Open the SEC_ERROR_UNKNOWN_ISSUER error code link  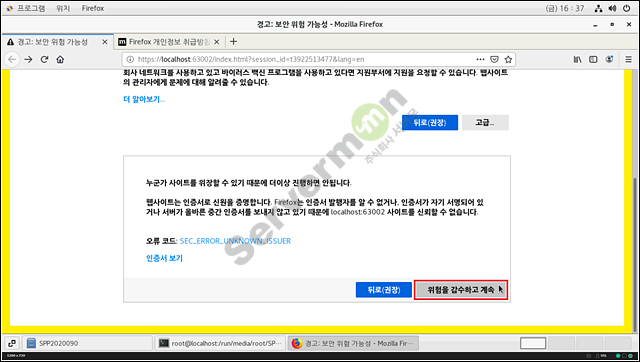coord(235,241)
